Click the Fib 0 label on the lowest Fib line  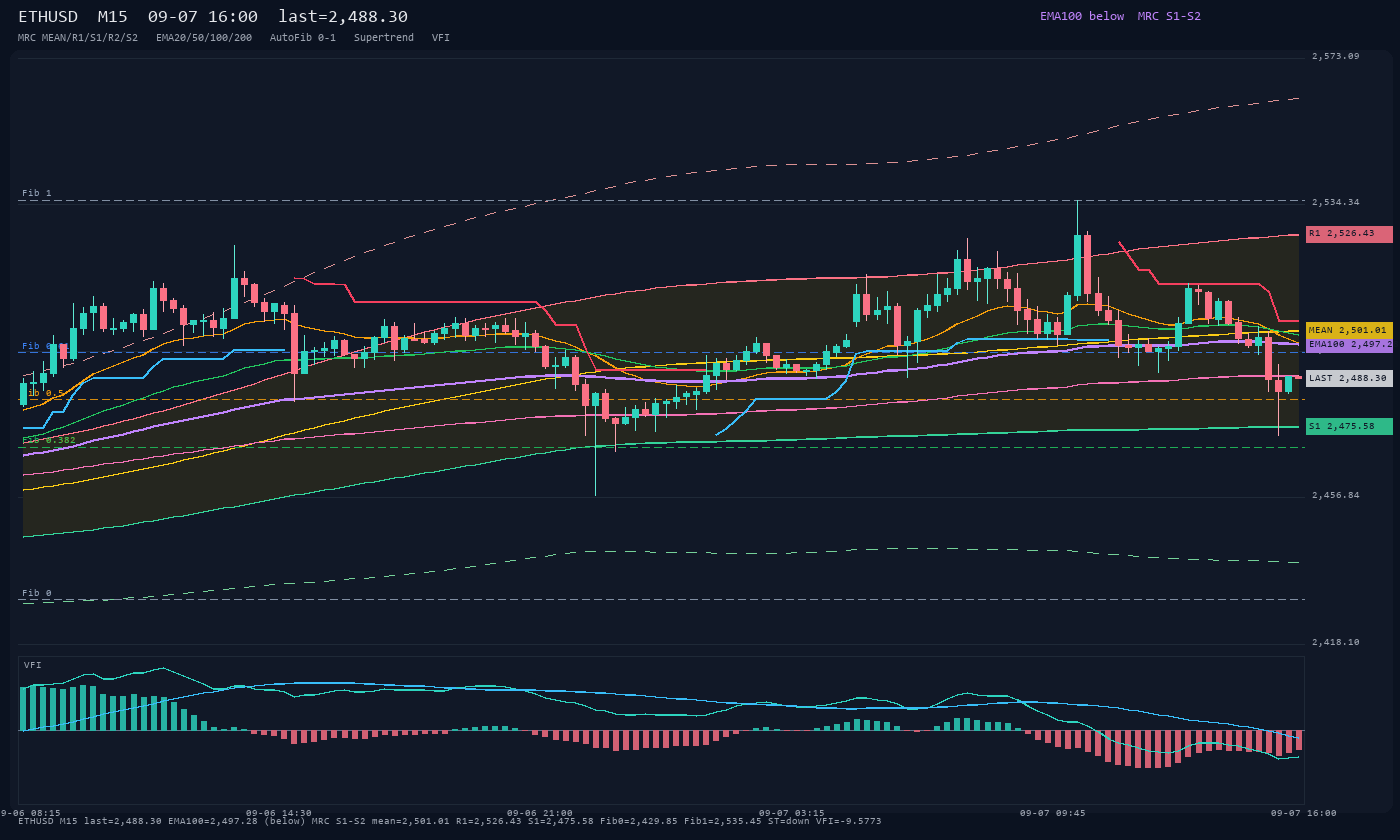pyautogui.click(x=37, y=593)
